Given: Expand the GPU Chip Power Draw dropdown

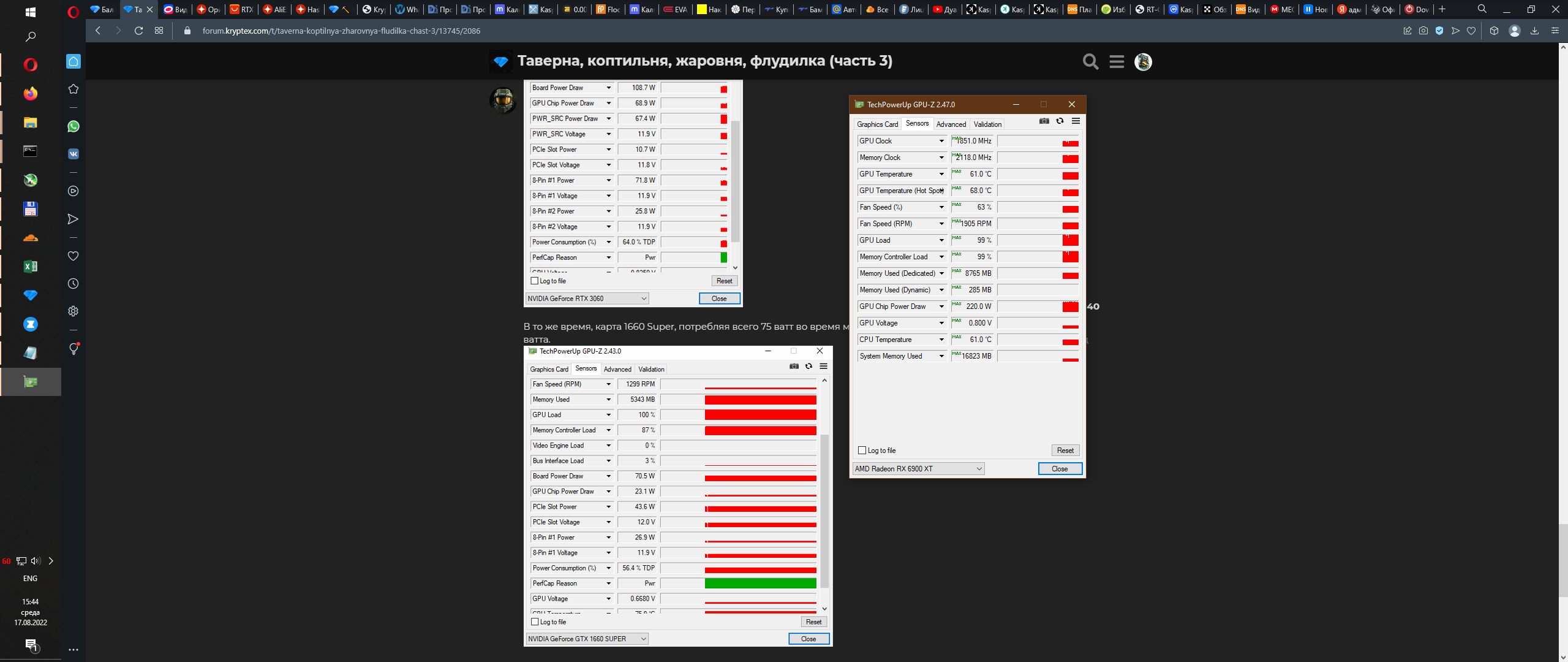Looking at the screenshot, I should coord(941,306).
